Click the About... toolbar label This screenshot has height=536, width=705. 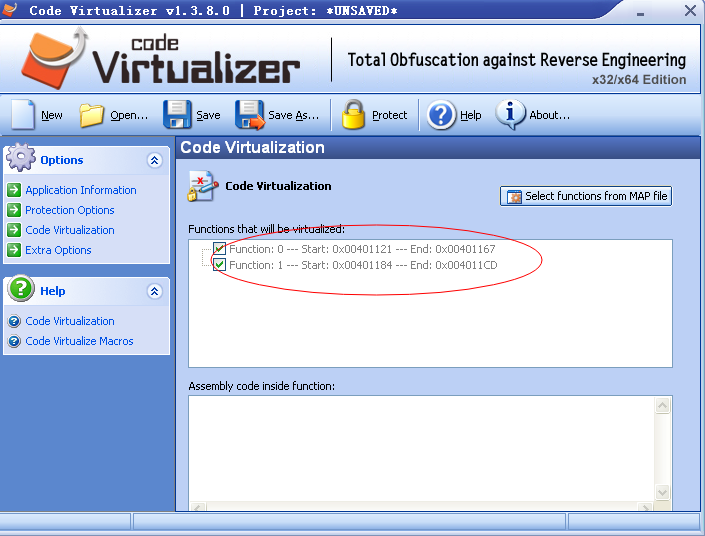coord(549,116)
